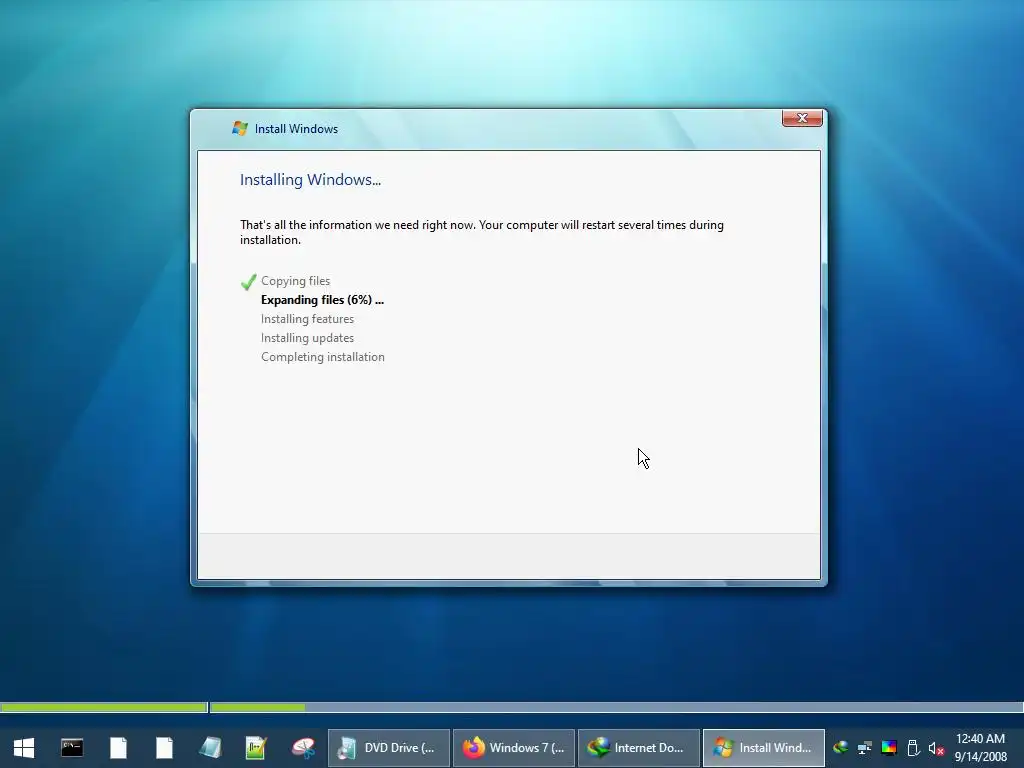Viewport: 1024px width, 768px height.
Task: Click the Internet Download Manager tray icon
Action: pos(840,748)
